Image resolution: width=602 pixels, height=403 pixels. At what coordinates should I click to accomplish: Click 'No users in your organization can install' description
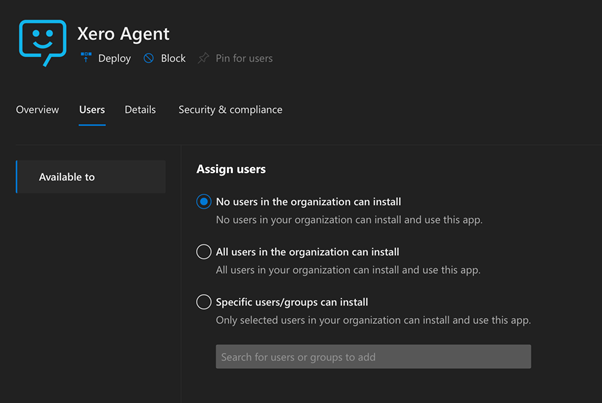tap(349, 220)
